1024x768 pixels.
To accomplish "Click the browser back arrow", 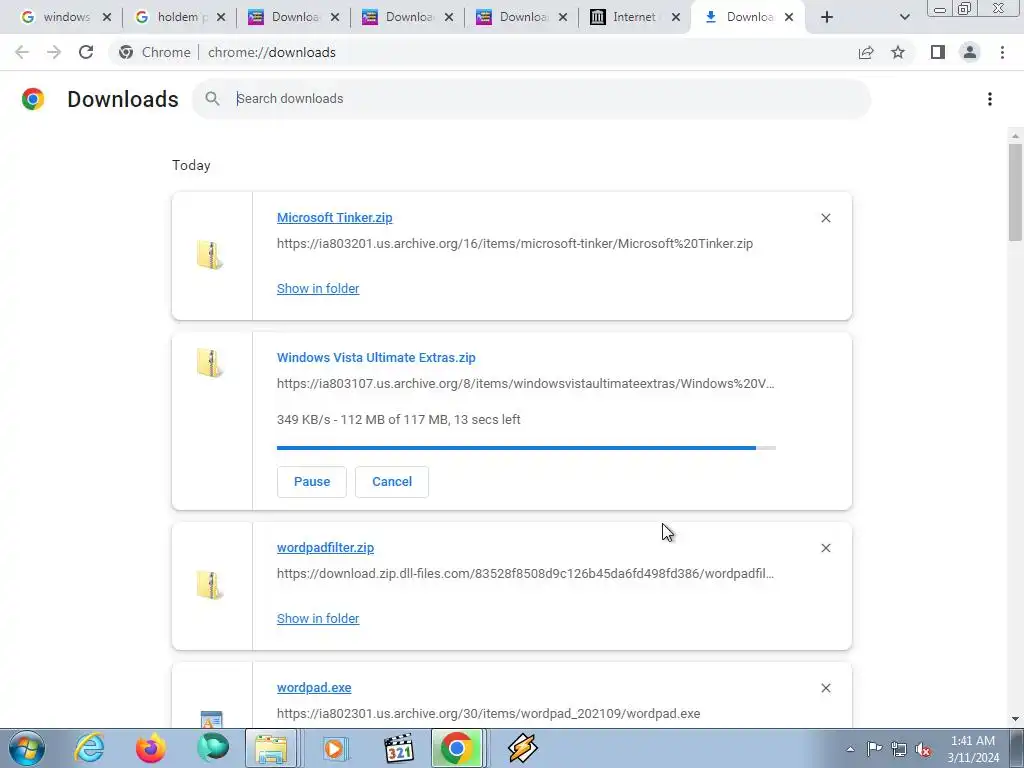I will click(22, 52).
